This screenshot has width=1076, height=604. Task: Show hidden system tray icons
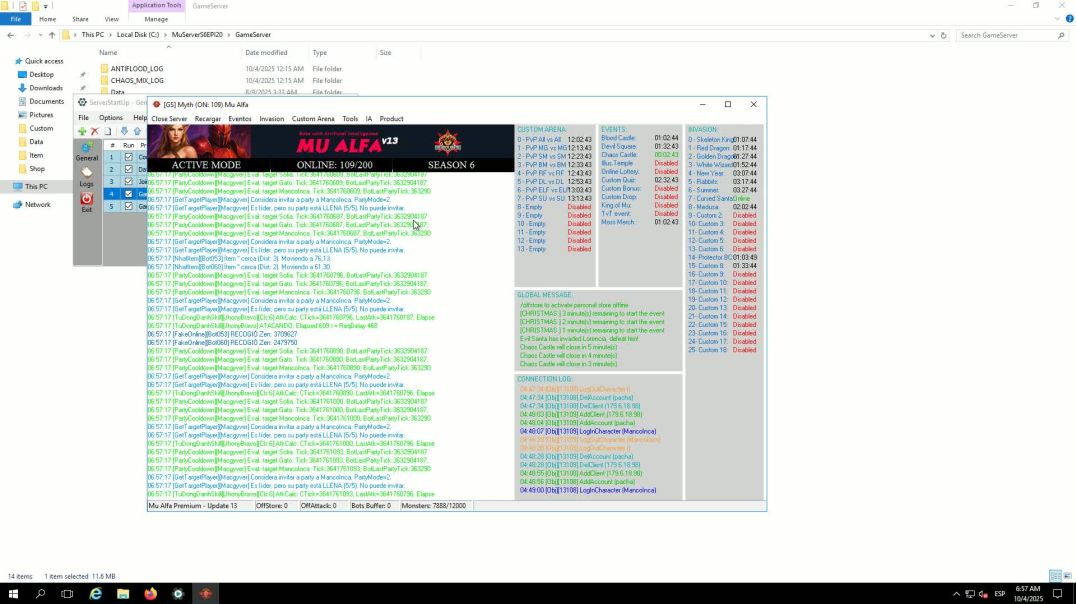tap(955, 593)
